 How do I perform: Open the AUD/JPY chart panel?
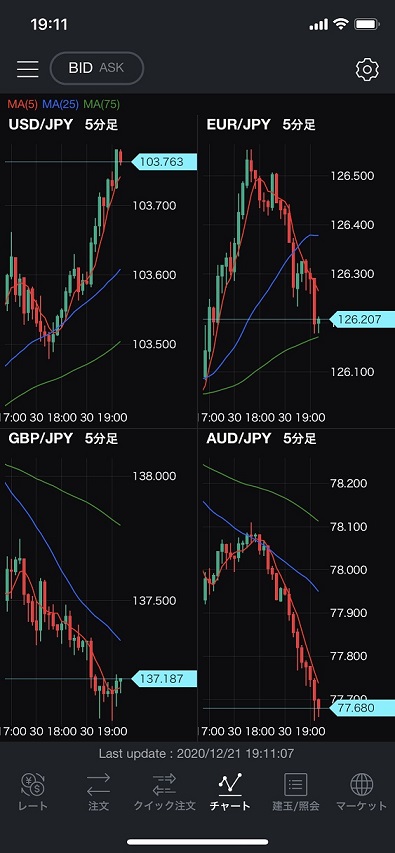297,585
